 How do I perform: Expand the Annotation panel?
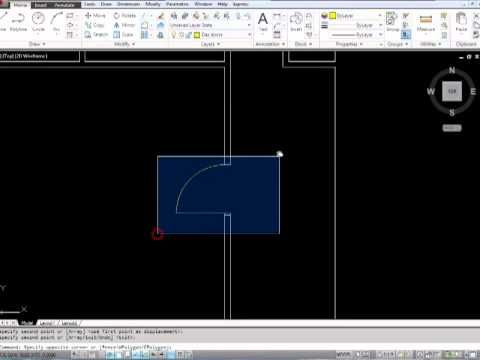(270, 44)
